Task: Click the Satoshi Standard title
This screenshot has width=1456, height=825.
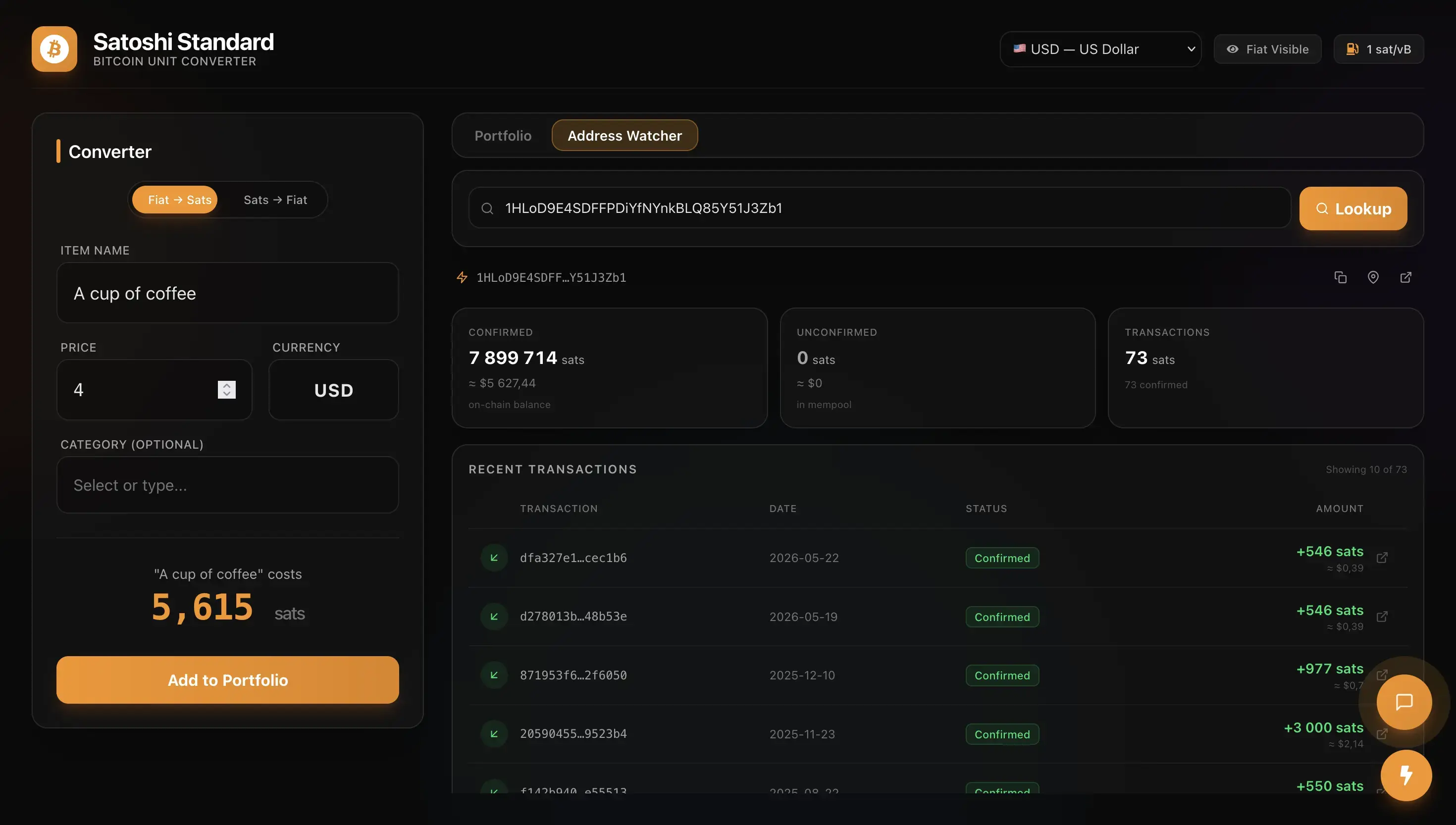Action: tap(184, 42)
